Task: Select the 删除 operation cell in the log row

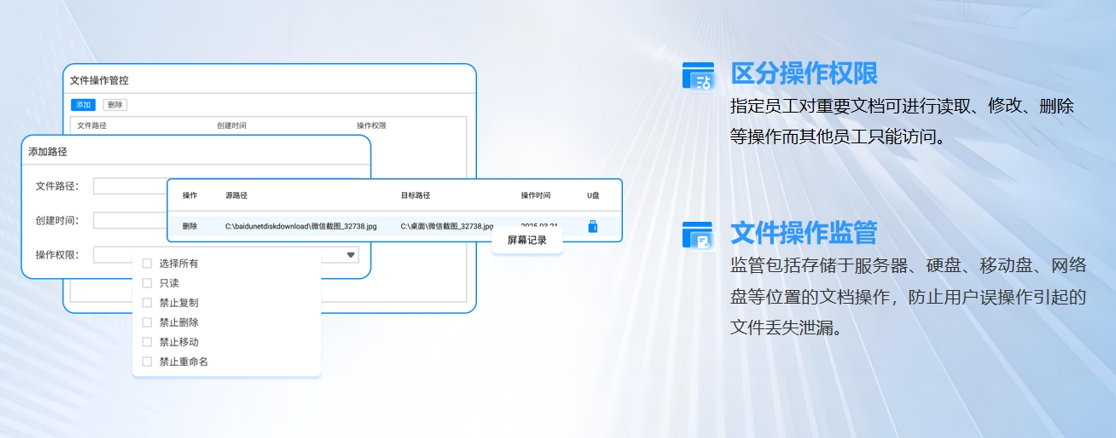Action: 189,226
